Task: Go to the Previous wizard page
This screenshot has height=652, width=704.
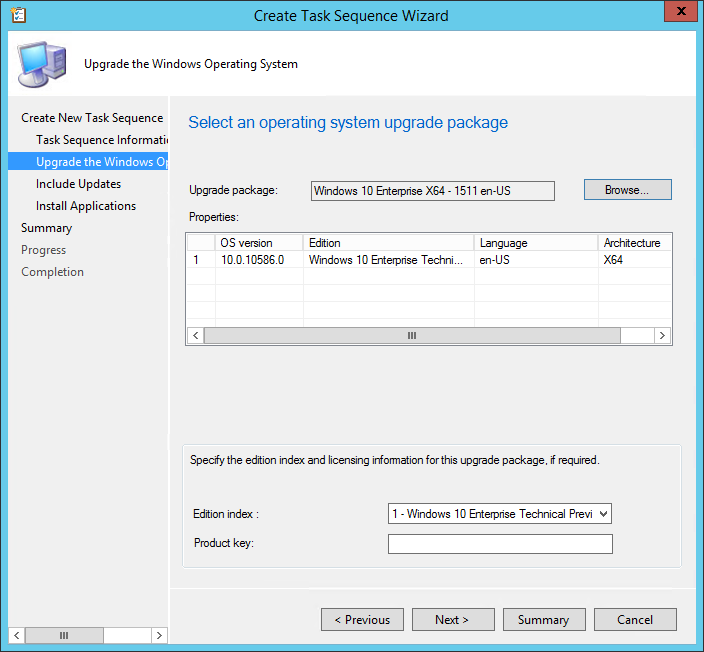Action: (x=362, y=620)
